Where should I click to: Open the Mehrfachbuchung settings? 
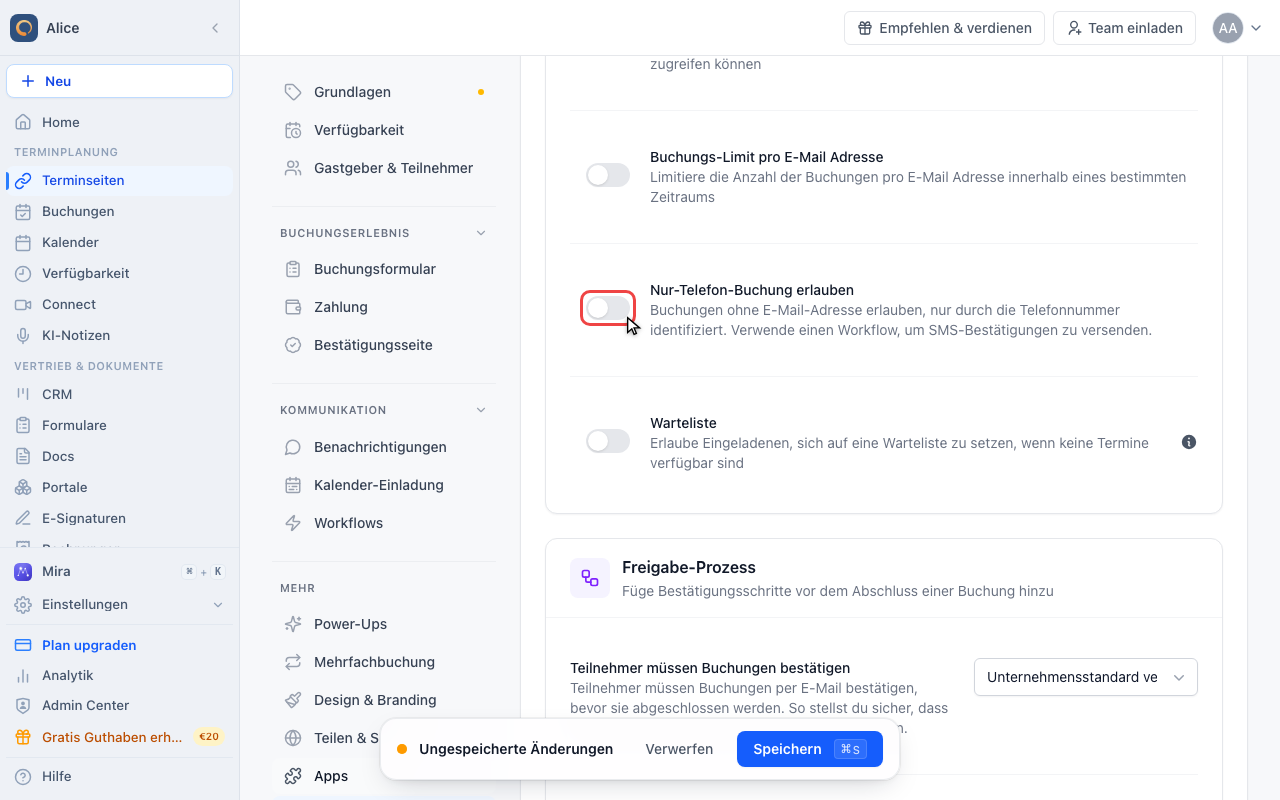384,662
